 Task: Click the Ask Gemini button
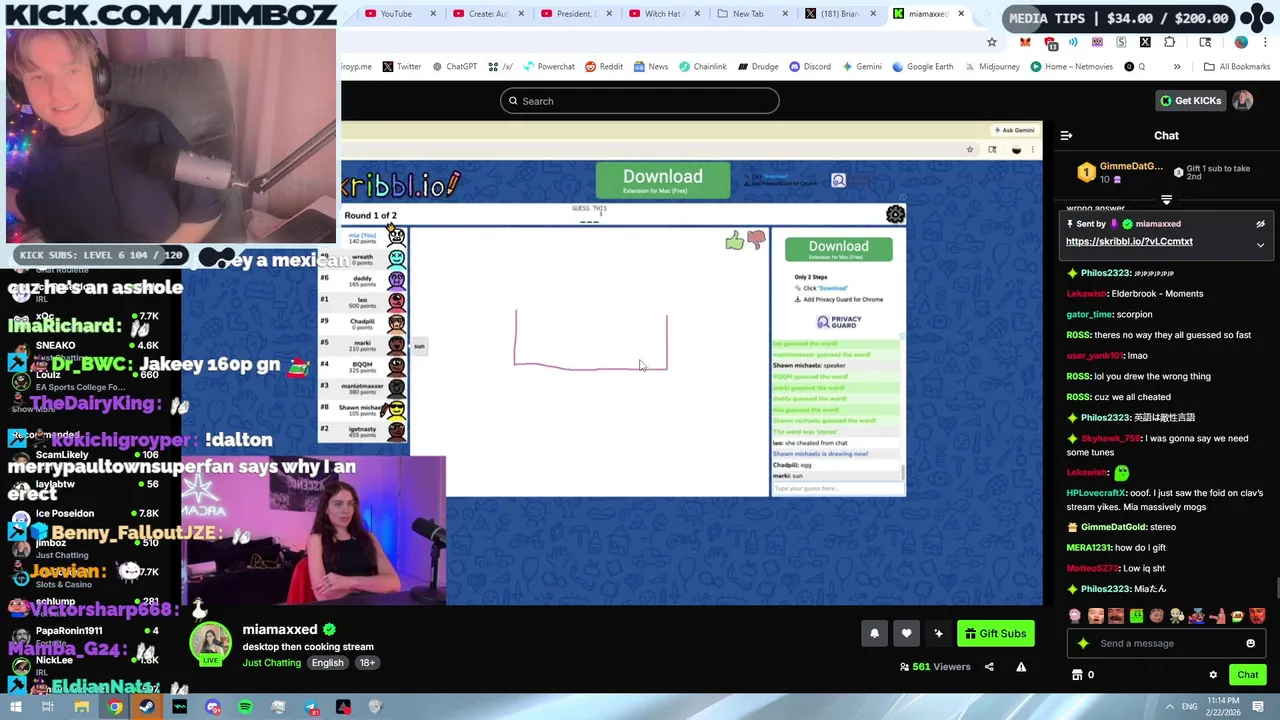click(1015, 130)
